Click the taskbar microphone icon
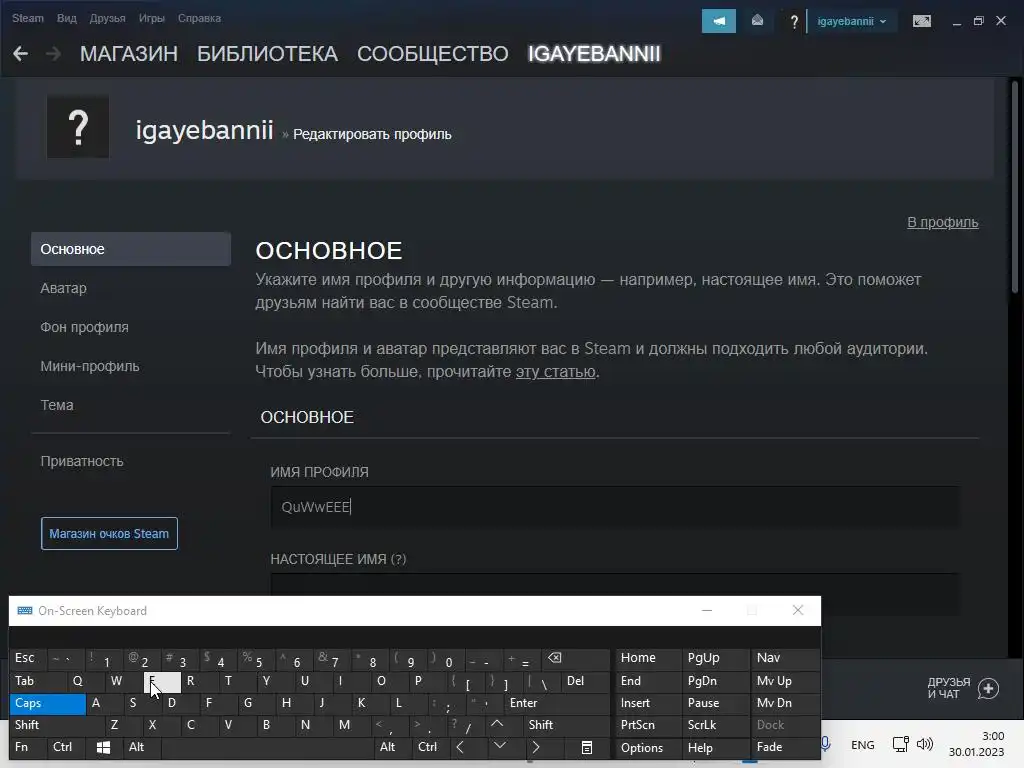This screenshot has width=1024, height=768. coord(825,744)
